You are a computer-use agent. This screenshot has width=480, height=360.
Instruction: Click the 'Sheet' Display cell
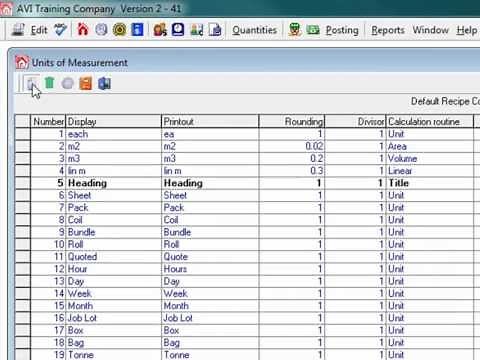tap(114, 195)
